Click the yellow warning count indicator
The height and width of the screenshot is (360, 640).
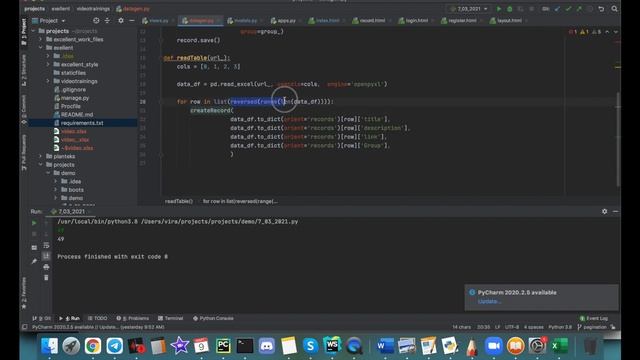[x=584, y=32]
